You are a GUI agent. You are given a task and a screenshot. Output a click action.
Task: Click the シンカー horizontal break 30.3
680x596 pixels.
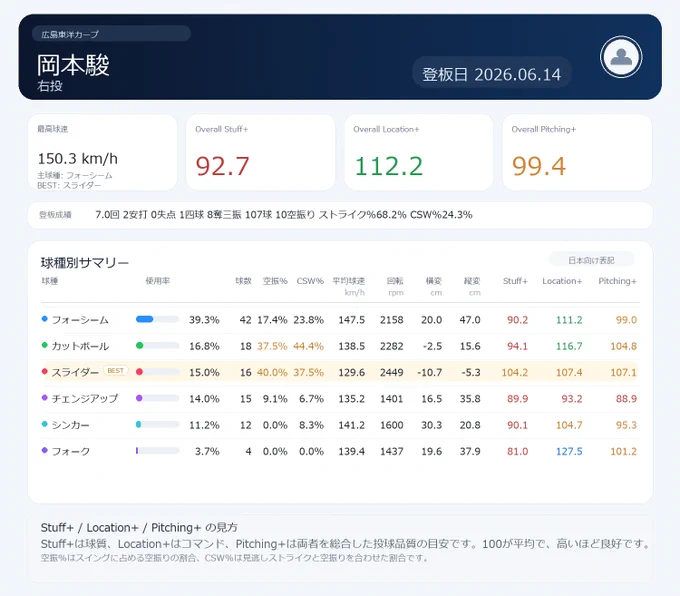(x=432, y=425)
